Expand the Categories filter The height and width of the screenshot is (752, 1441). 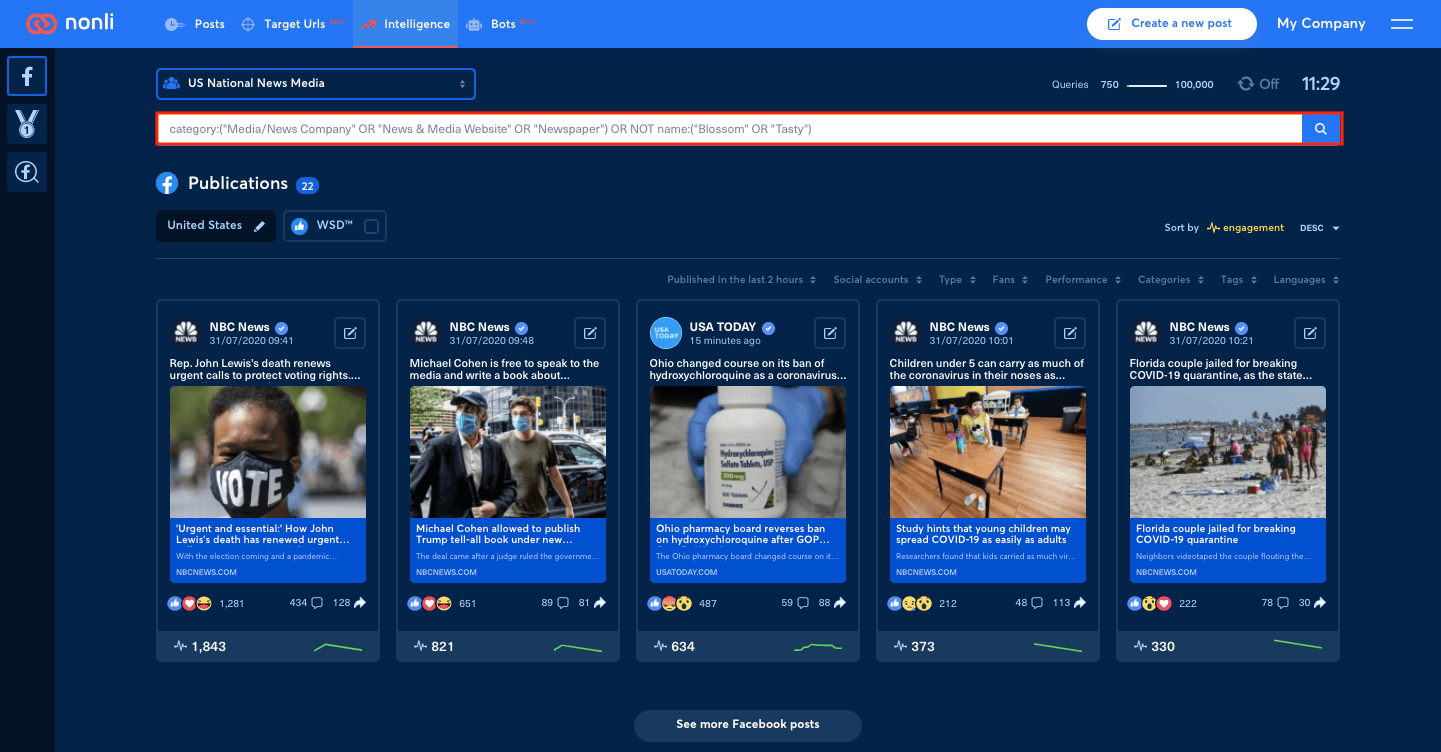coord(1171,280)
